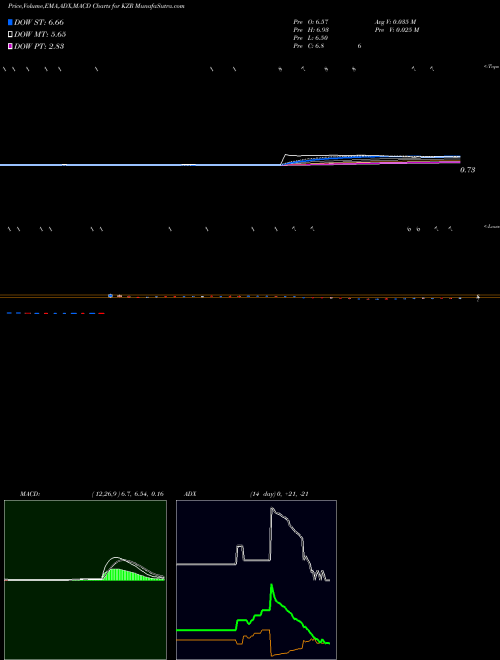Viewport: 500px width, 660px height.
Task: Select the 'DOW PT: 2.83' legend text
Action: point(39,46)
